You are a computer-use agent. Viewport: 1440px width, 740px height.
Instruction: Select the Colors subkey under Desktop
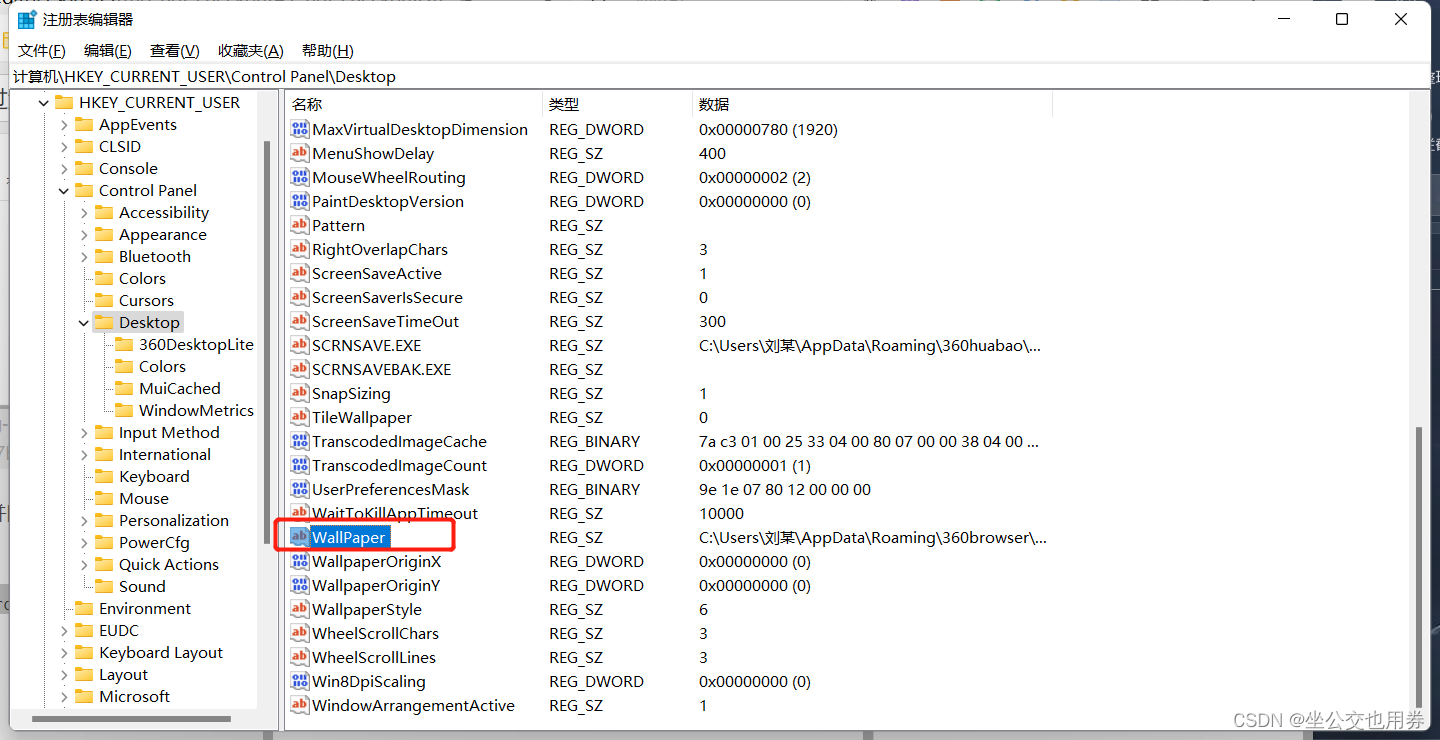[x=162, y=366]
